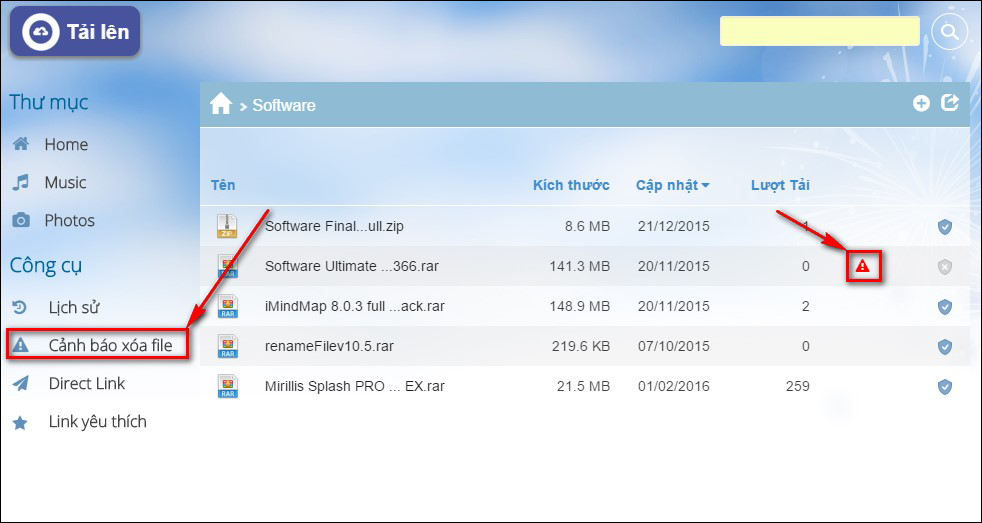The image size is (982, 523).
Task: Click the share arrow icon in header
Action: 950,103
